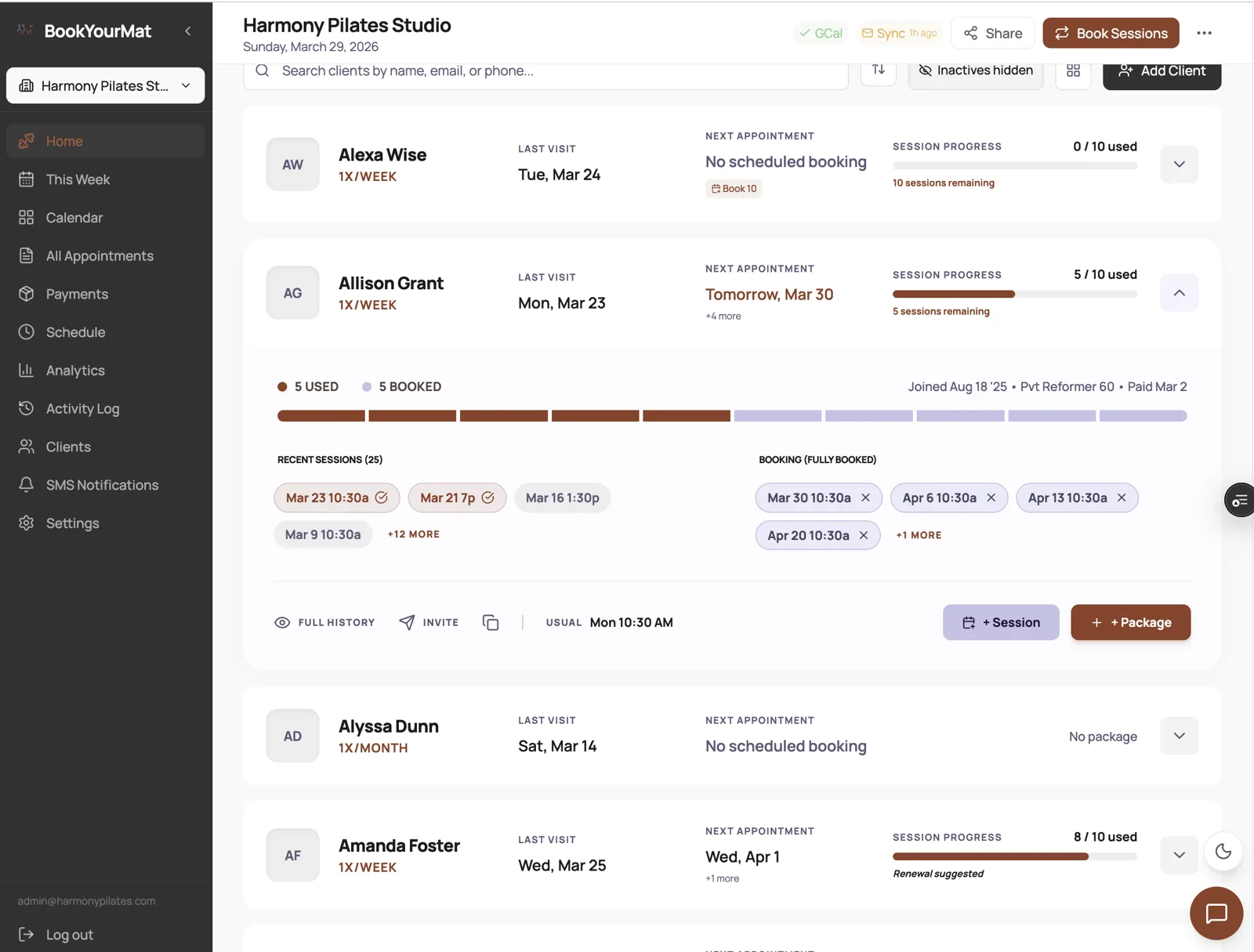Click the BookYourMat logo icon
This screenshot has height=952, width=1254.
tap(25, 31)
